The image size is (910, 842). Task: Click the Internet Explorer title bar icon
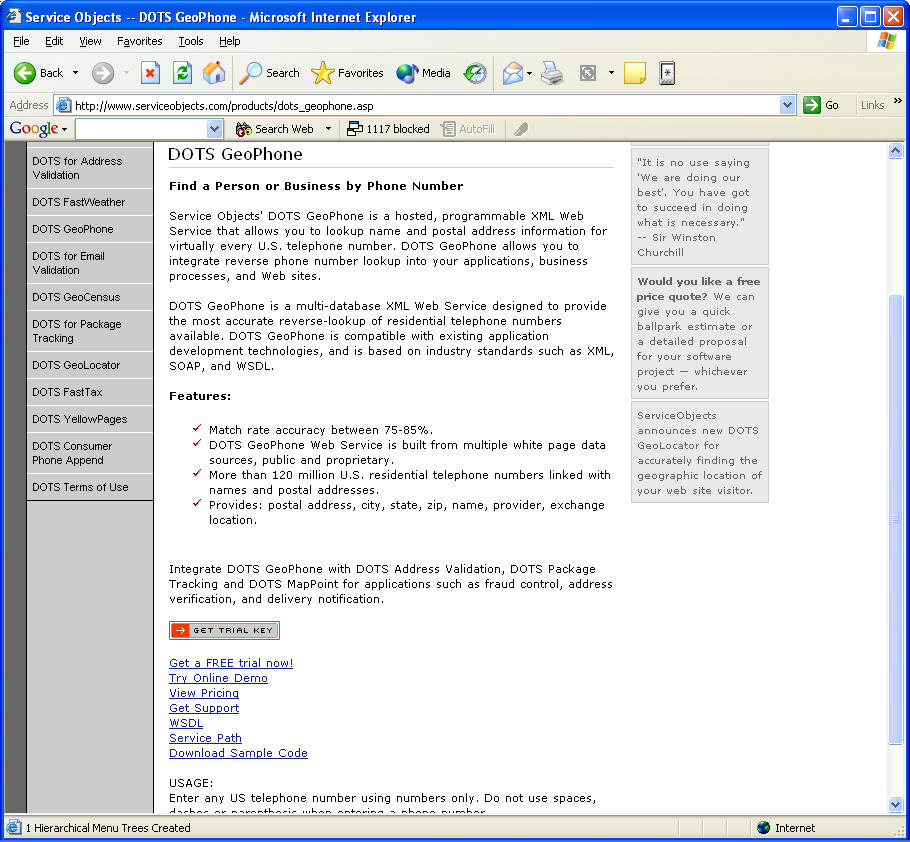coord(13,16)
